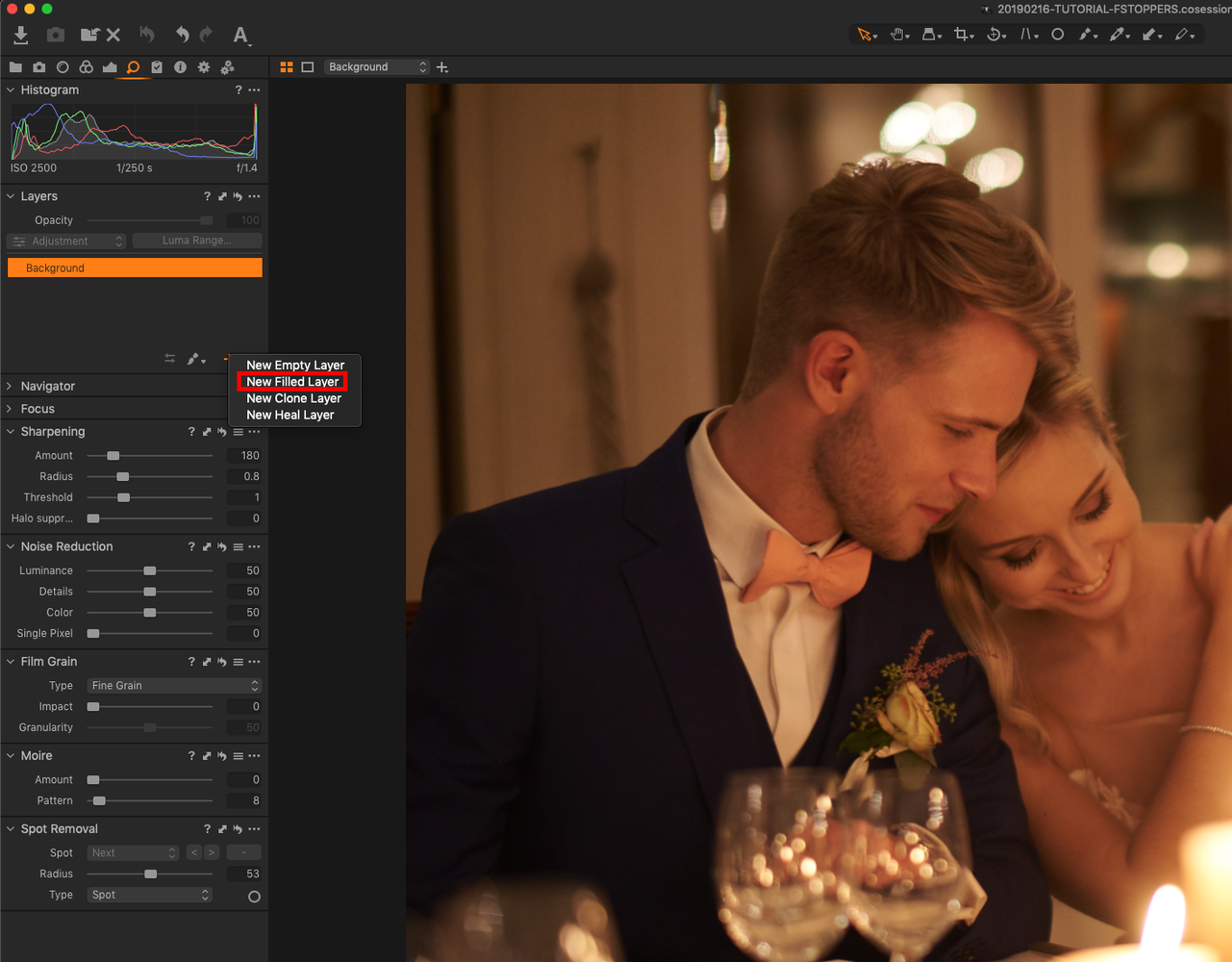Viewport: 1232px width, 962px height.
Task: Click the Sharpening Amount value field
Action: pos(244,456)
